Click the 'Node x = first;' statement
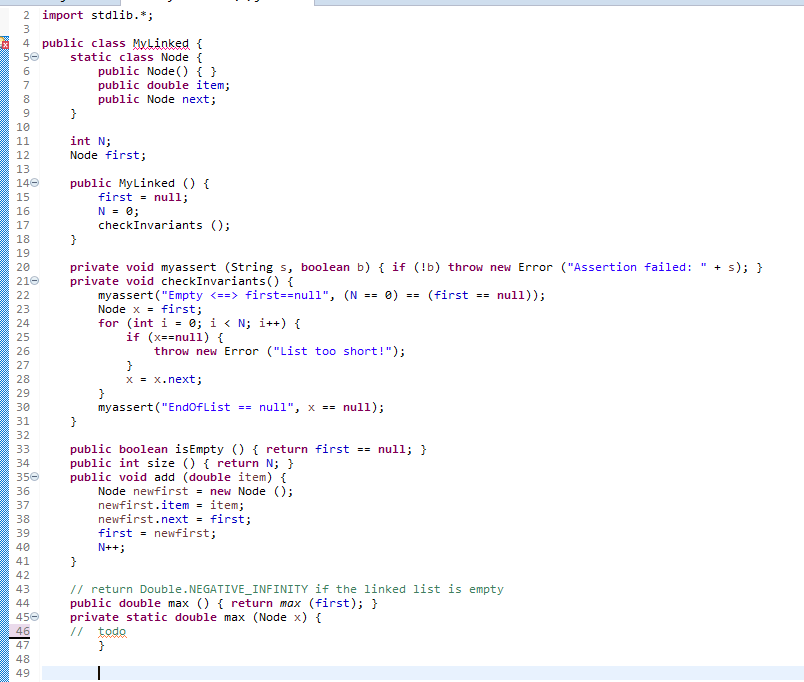 [x=150, y=309]
